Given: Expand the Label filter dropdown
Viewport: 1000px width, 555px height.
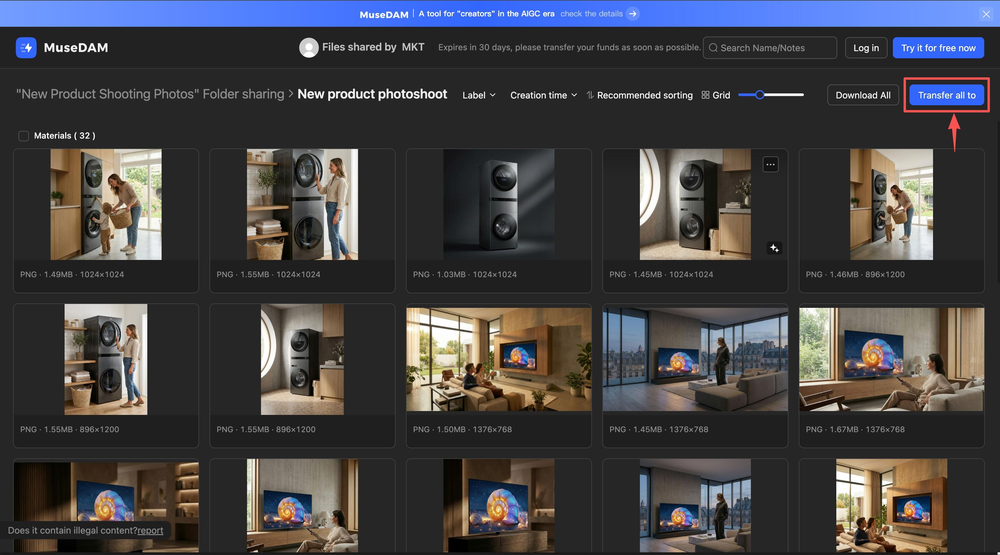Looking at the screenshot, I should coord(478,96).
